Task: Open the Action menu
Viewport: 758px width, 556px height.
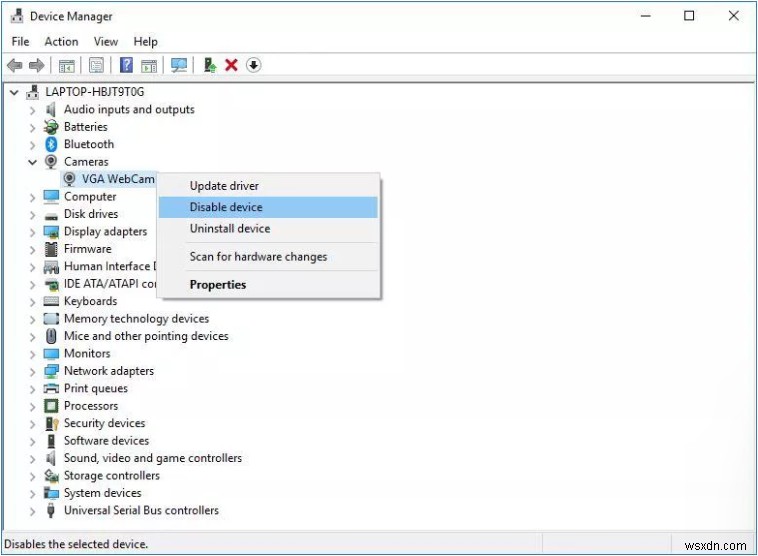Action: point(61,42)
